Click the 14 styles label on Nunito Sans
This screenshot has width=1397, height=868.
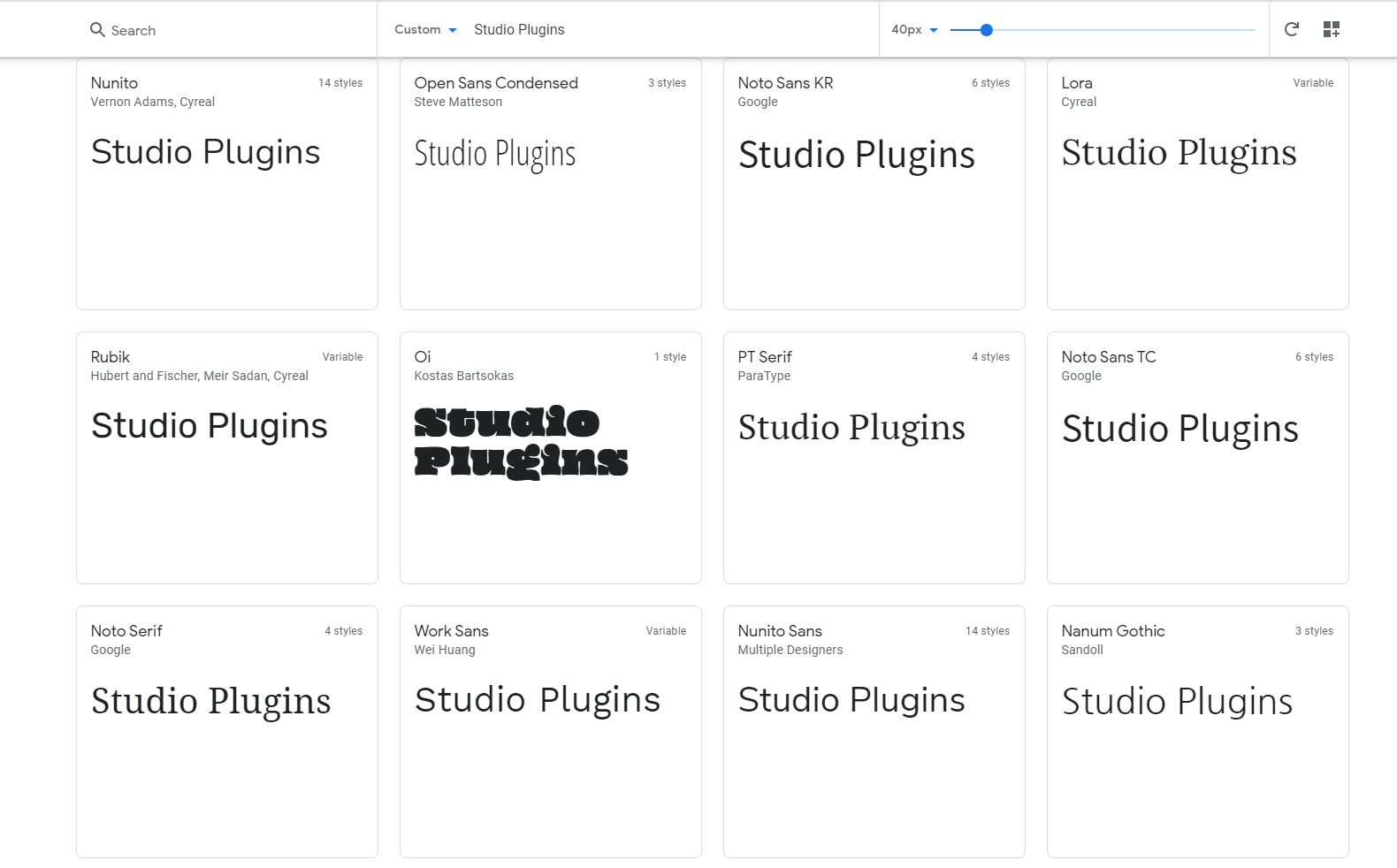tap(988, 631)
